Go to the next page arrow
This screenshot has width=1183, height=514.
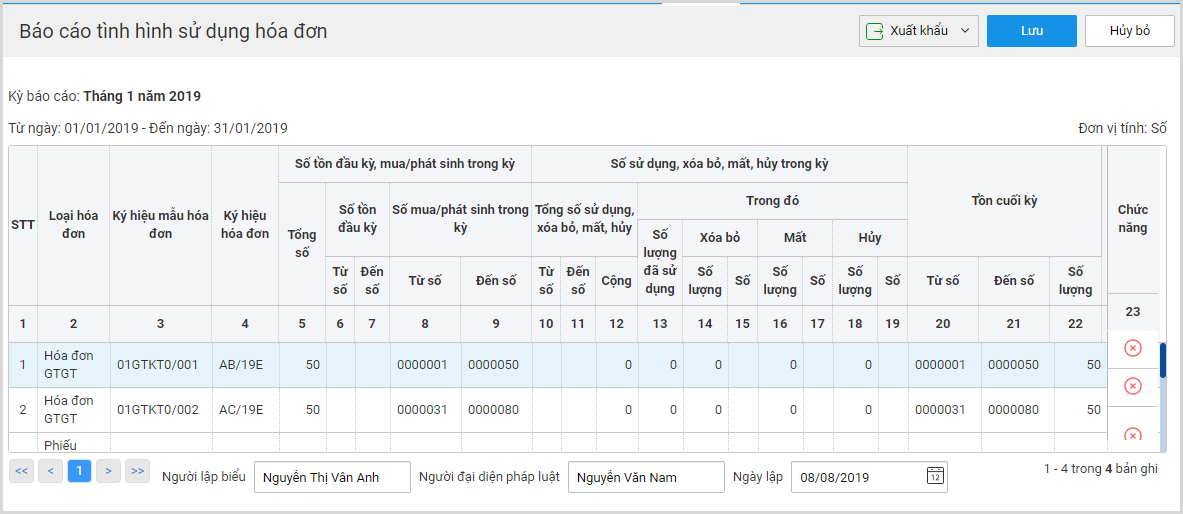(x=109, y=471)
